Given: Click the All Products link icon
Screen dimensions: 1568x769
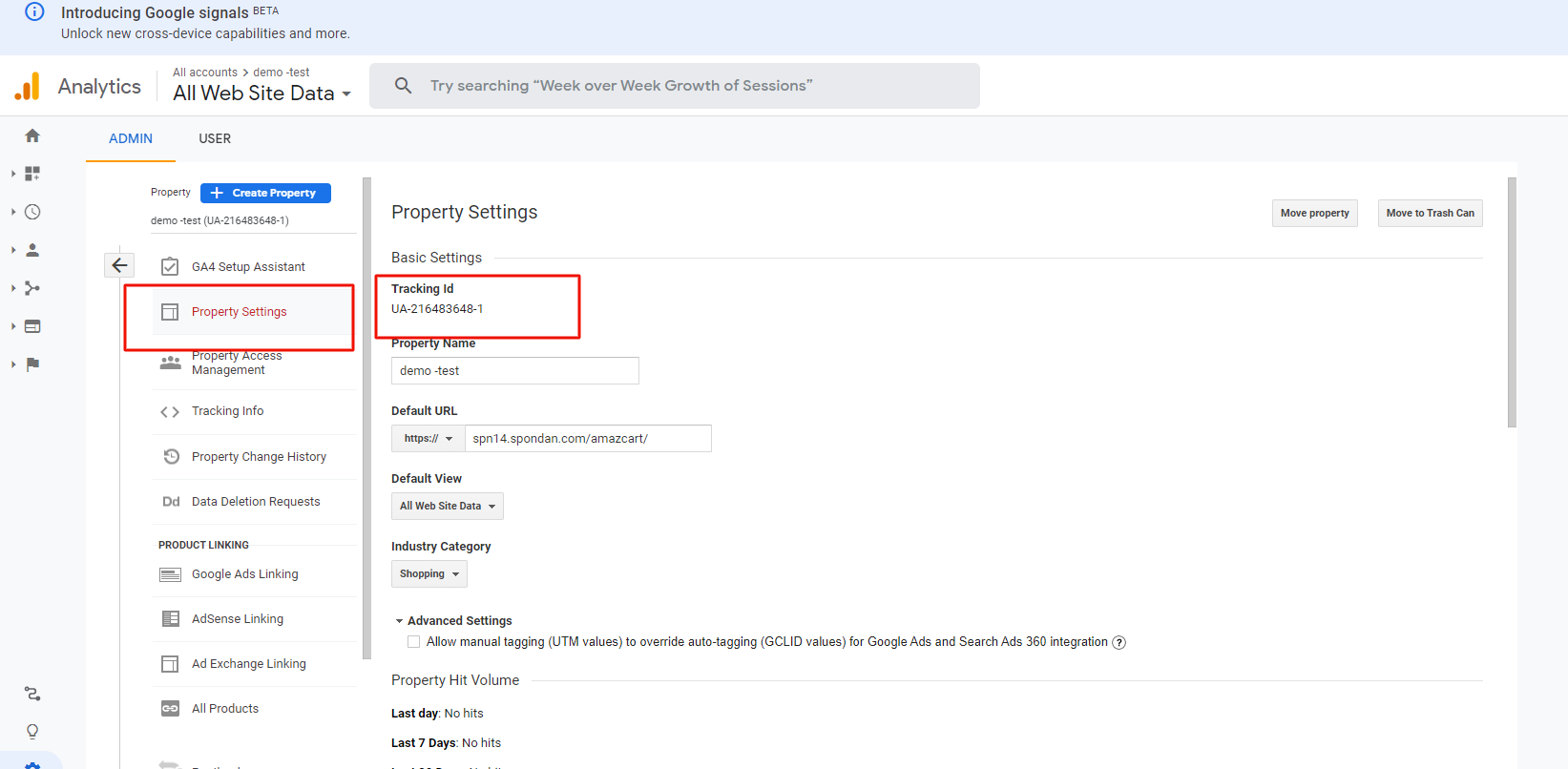Looking at the screenshot, I should click(170, 709).
